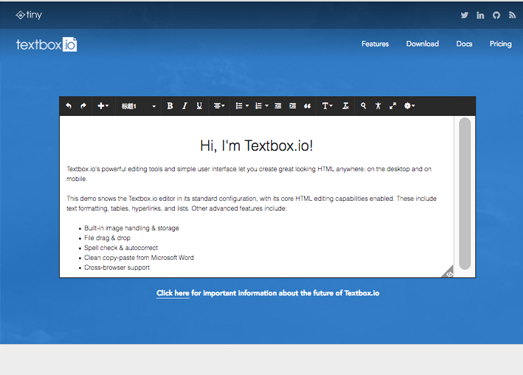
Task: Click the 'Cross-browser support' bullet
Action: (117, 268)
